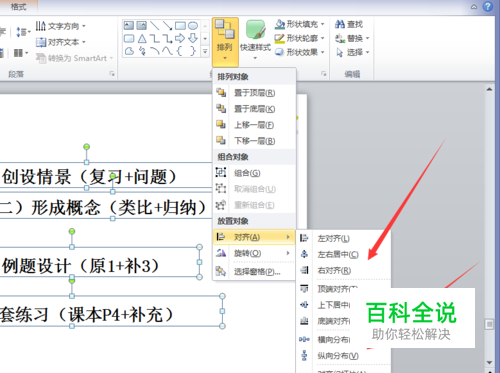Open line spacing dropdown
500x373 pixels.
pyautogui.click(x=23, y=32)
